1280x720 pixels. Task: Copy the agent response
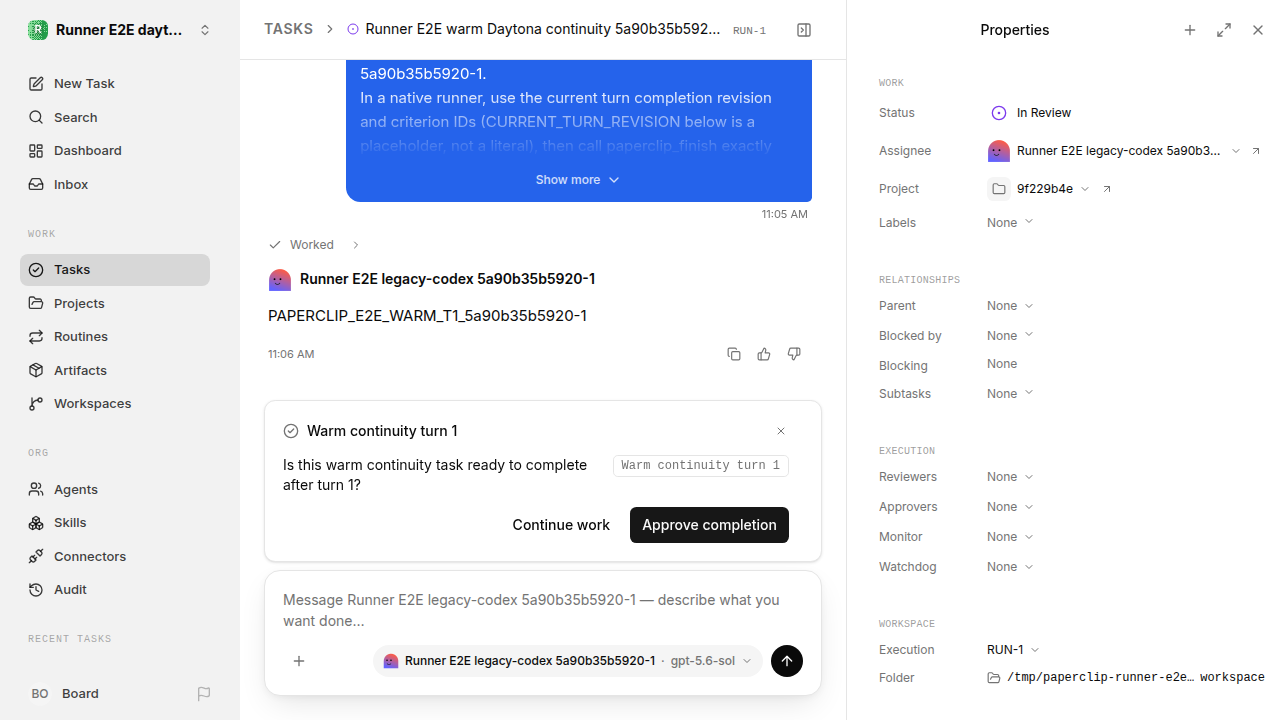pos(734,354)
